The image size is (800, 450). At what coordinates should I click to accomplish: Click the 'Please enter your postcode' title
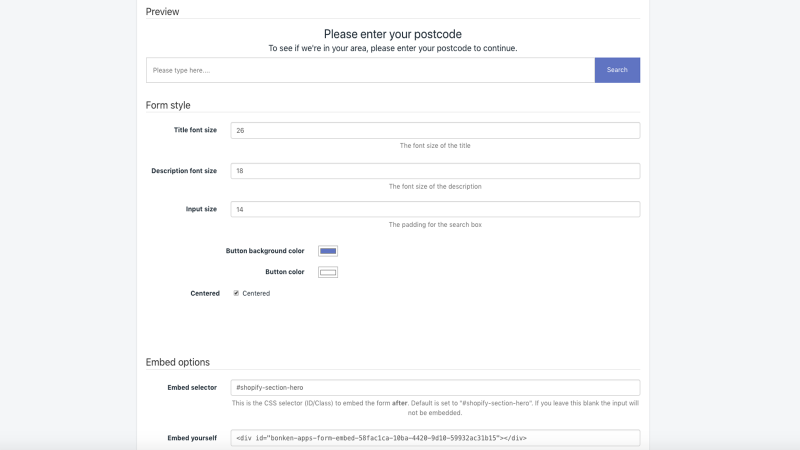point(393,34)
